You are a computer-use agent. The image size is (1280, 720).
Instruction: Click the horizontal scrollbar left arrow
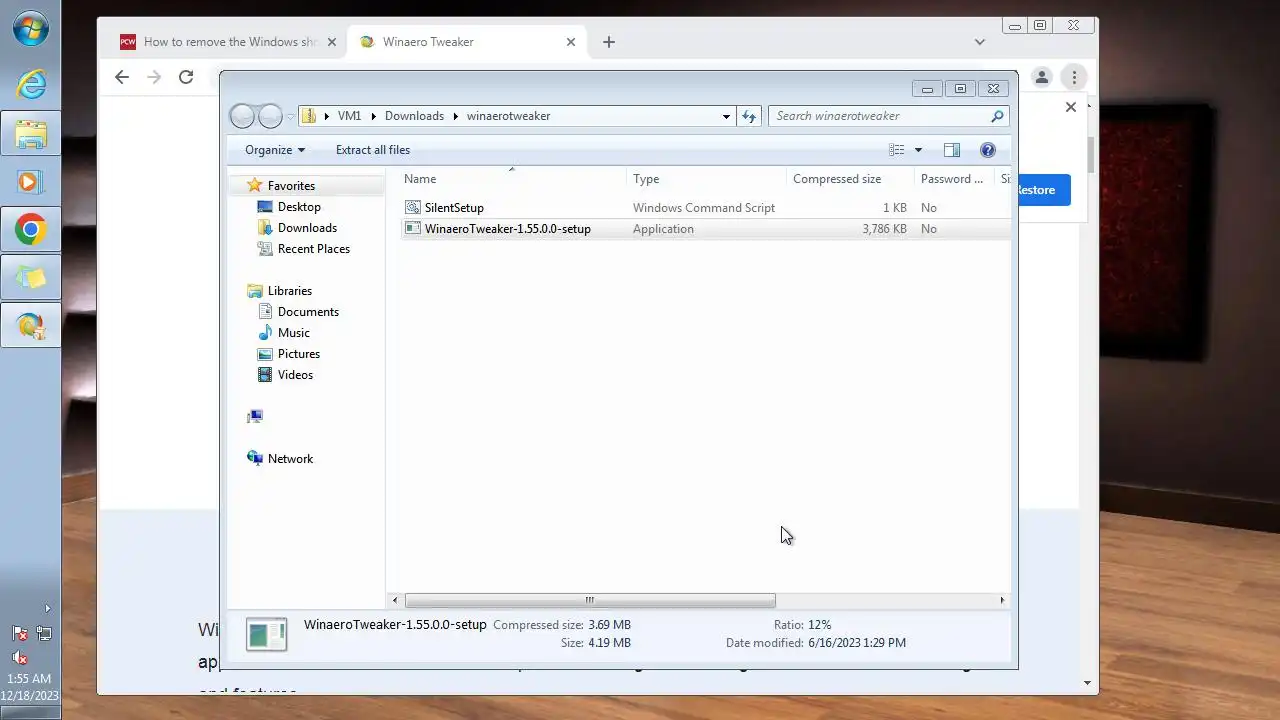point(396,600)
